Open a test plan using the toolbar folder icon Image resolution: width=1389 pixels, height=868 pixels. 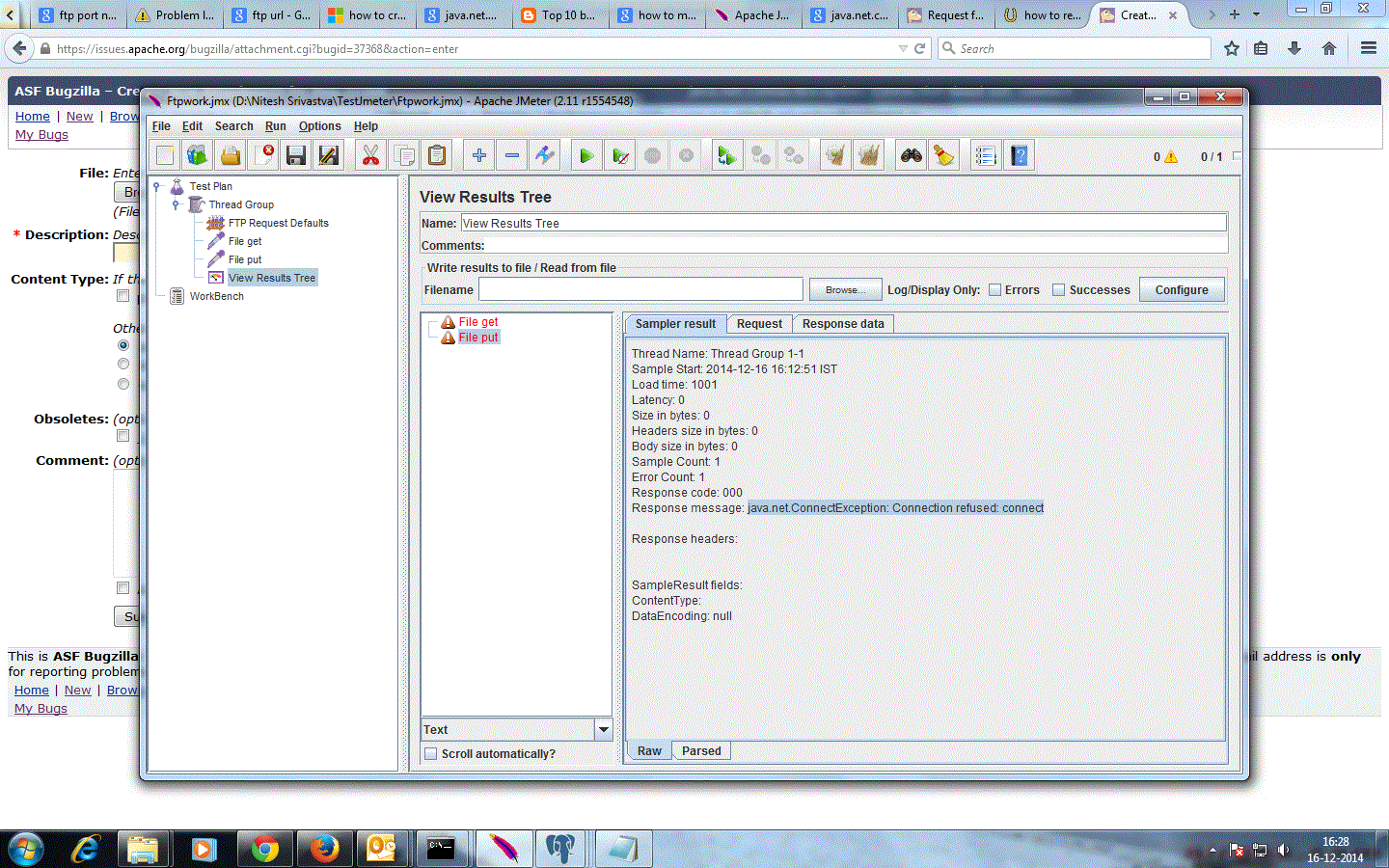231,154
